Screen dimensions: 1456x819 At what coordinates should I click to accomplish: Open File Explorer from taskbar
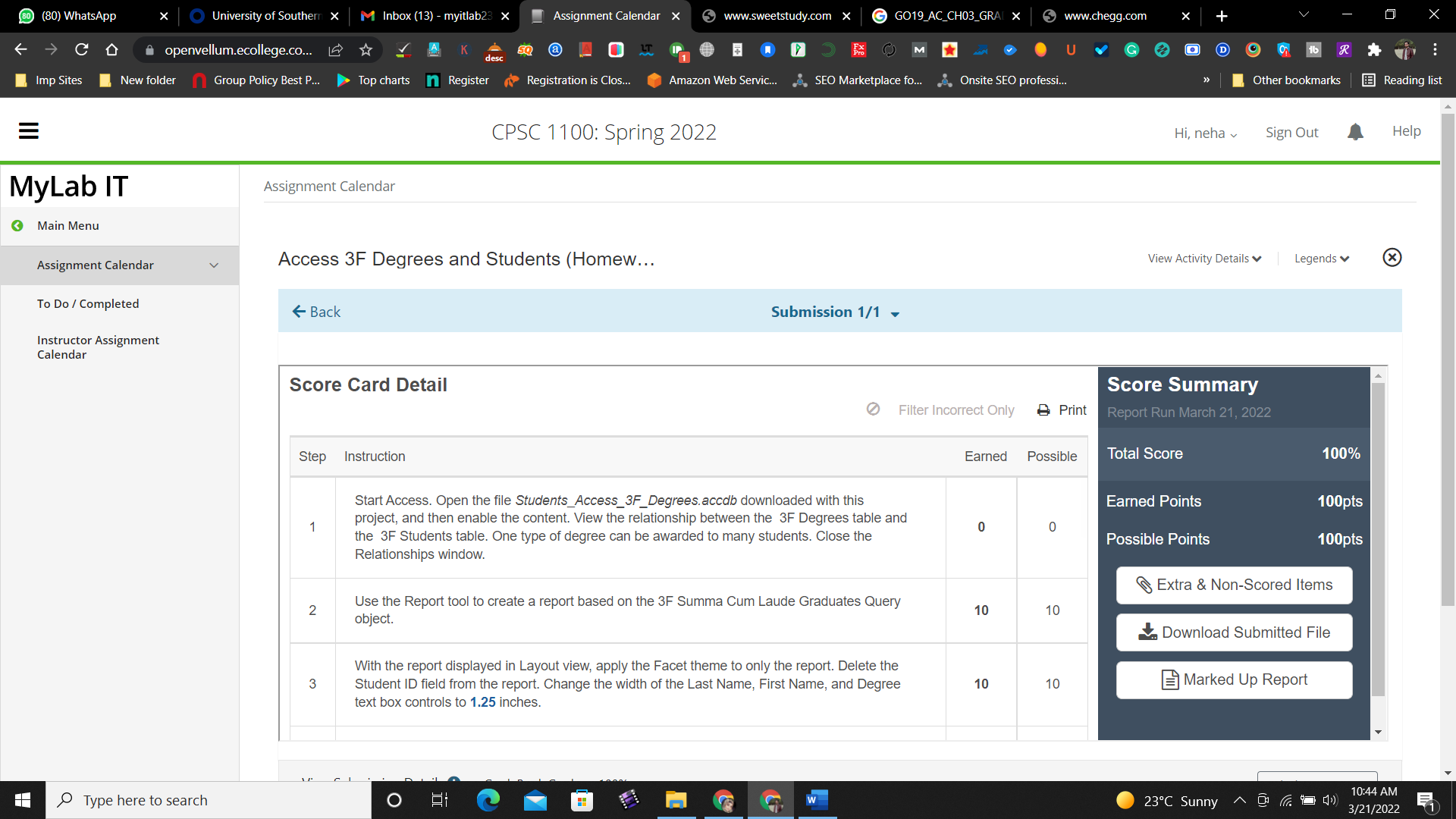click(676, 800)
